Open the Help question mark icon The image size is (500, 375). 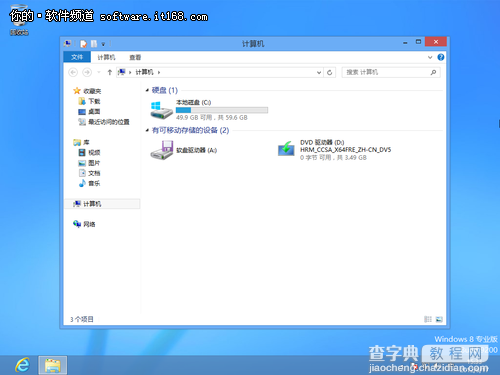point(441,57)
